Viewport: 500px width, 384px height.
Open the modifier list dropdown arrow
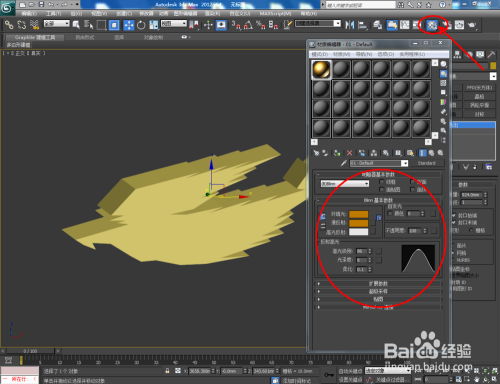tap(493, 76)
